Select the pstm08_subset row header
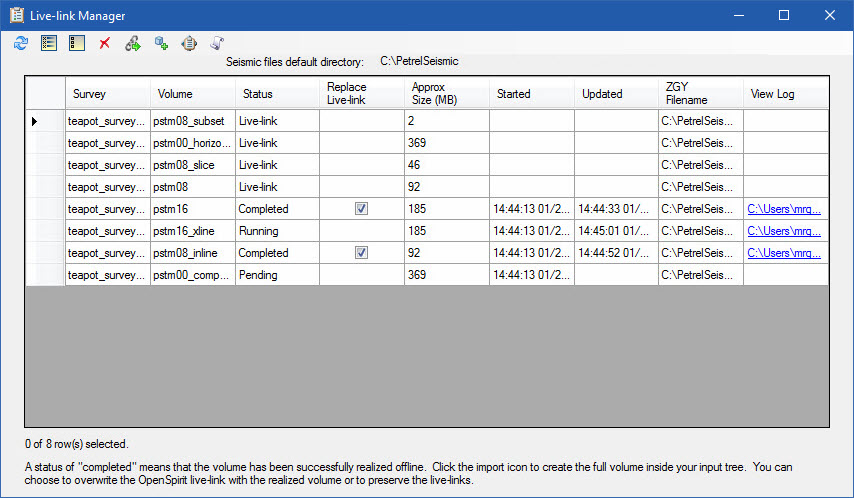Screen dimensions: 854x498 click(45, 121)
